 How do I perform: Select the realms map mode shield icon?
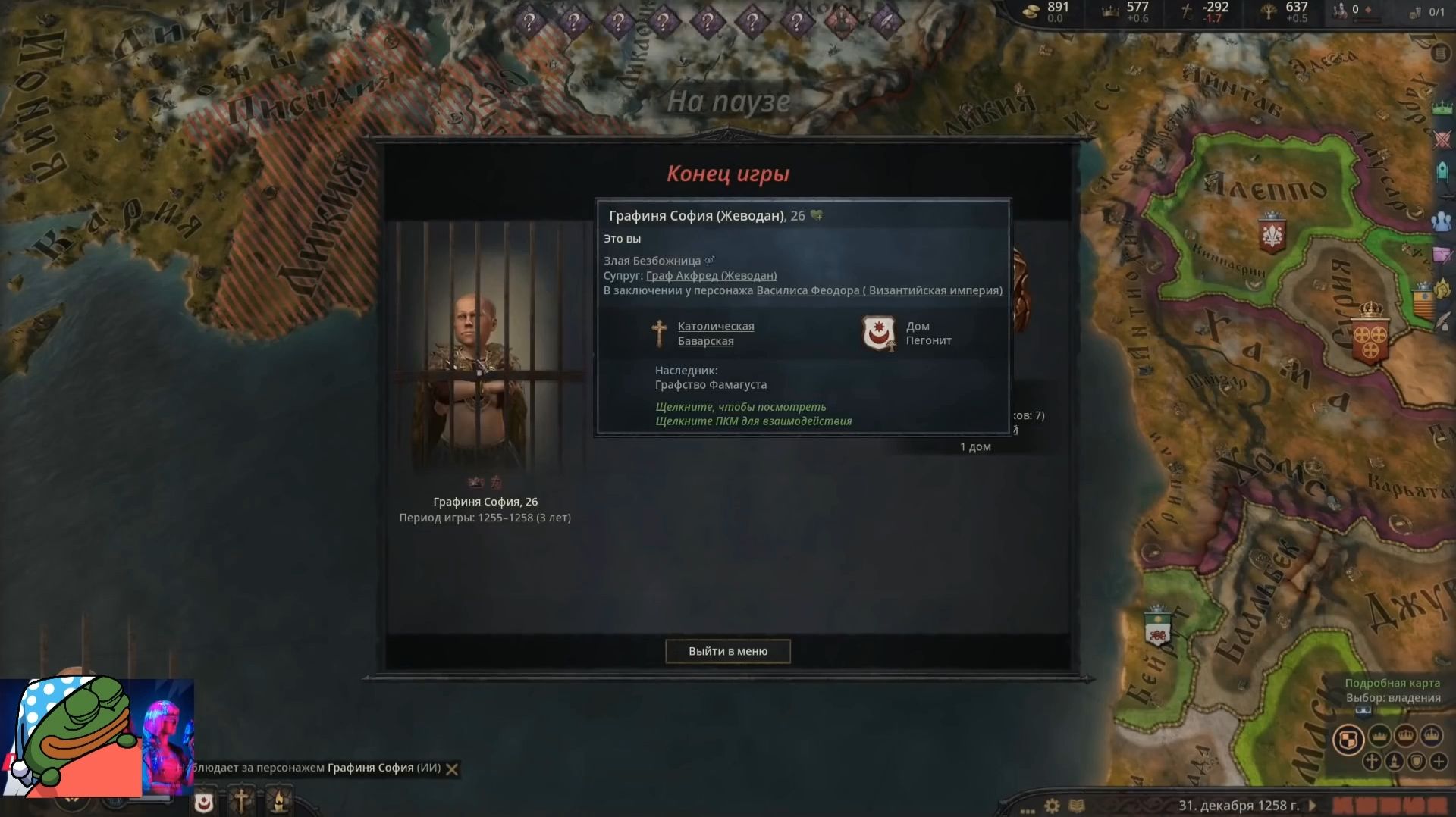(x=1348, y=740)
